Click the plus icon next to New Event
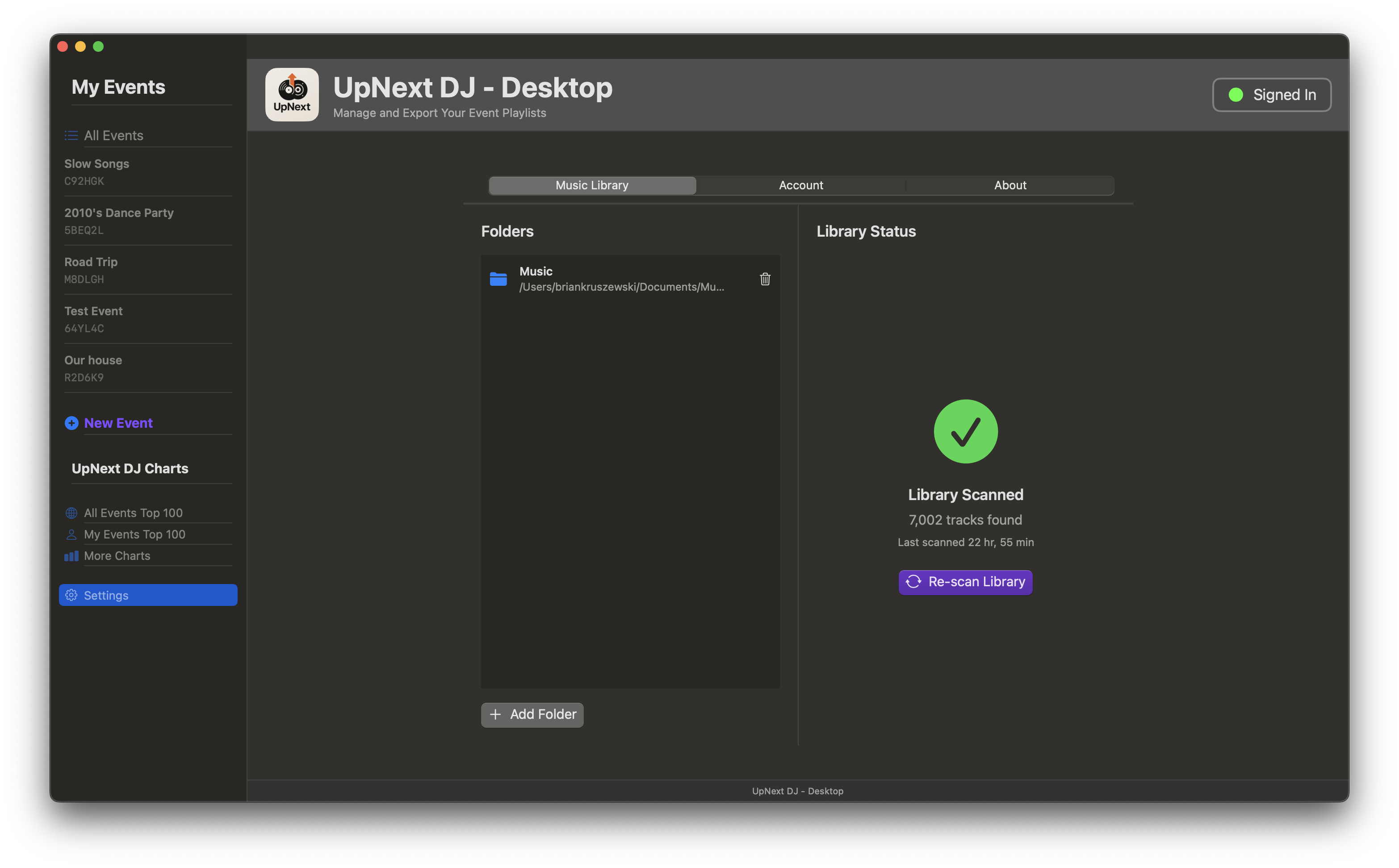This screenshot has height=868, width=1399. 71,423
